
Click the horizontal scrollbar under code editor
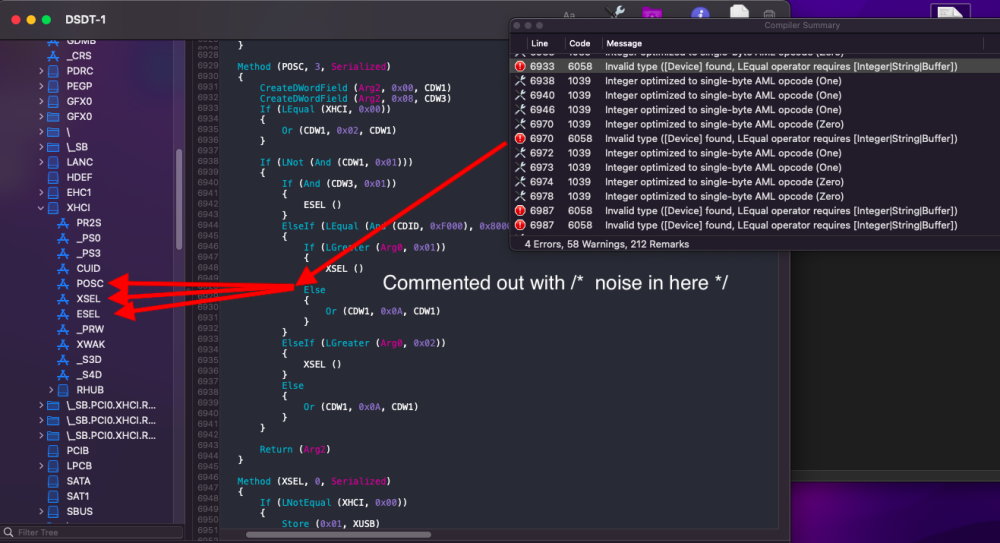coord(338,535)
